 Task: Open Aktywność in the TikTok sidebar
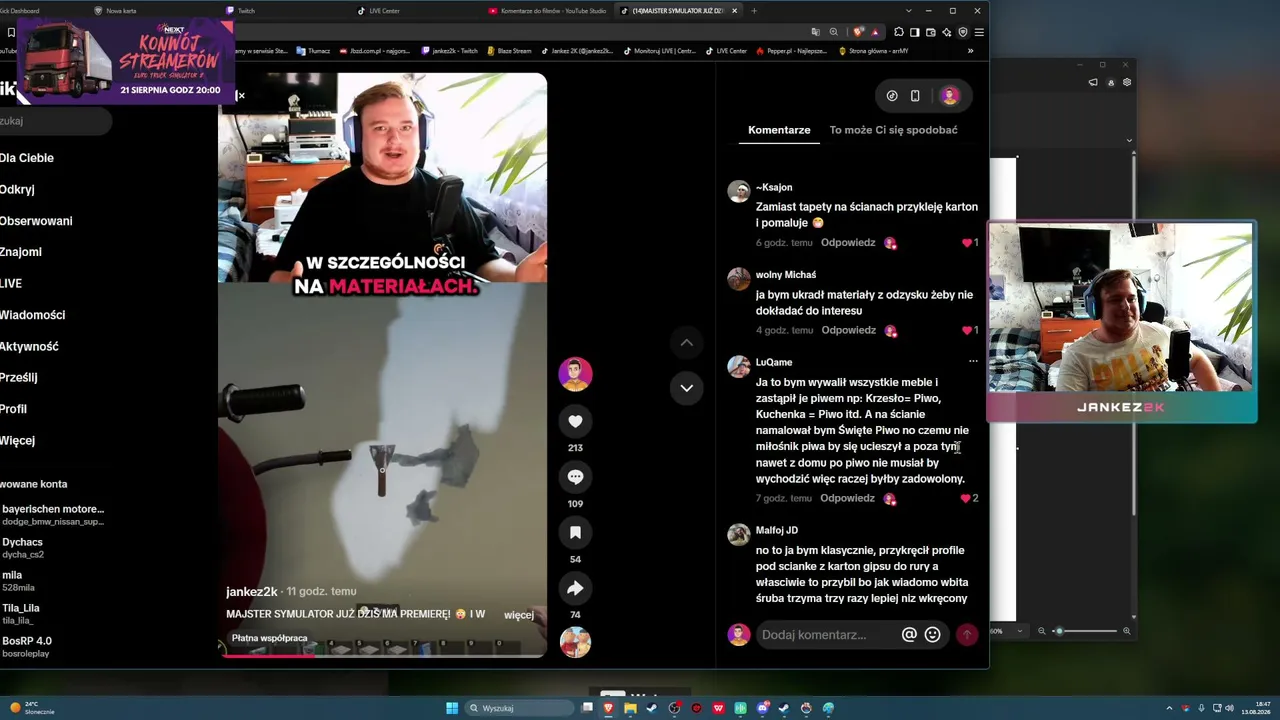point(29,346)
